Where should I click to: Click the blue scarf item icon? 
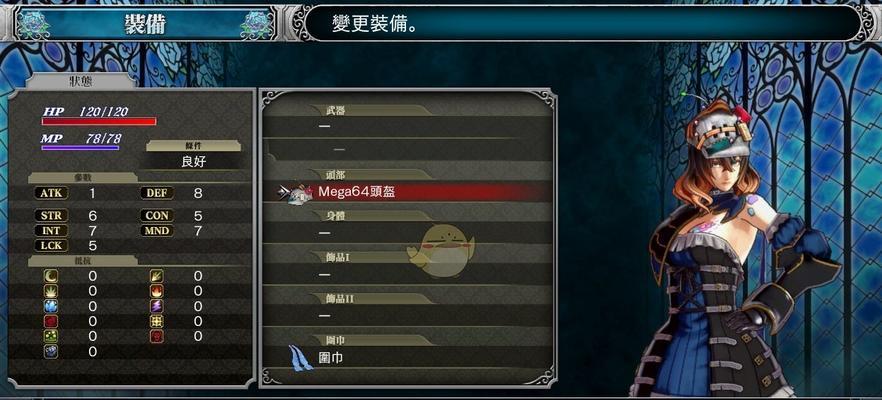click(301, 357)
